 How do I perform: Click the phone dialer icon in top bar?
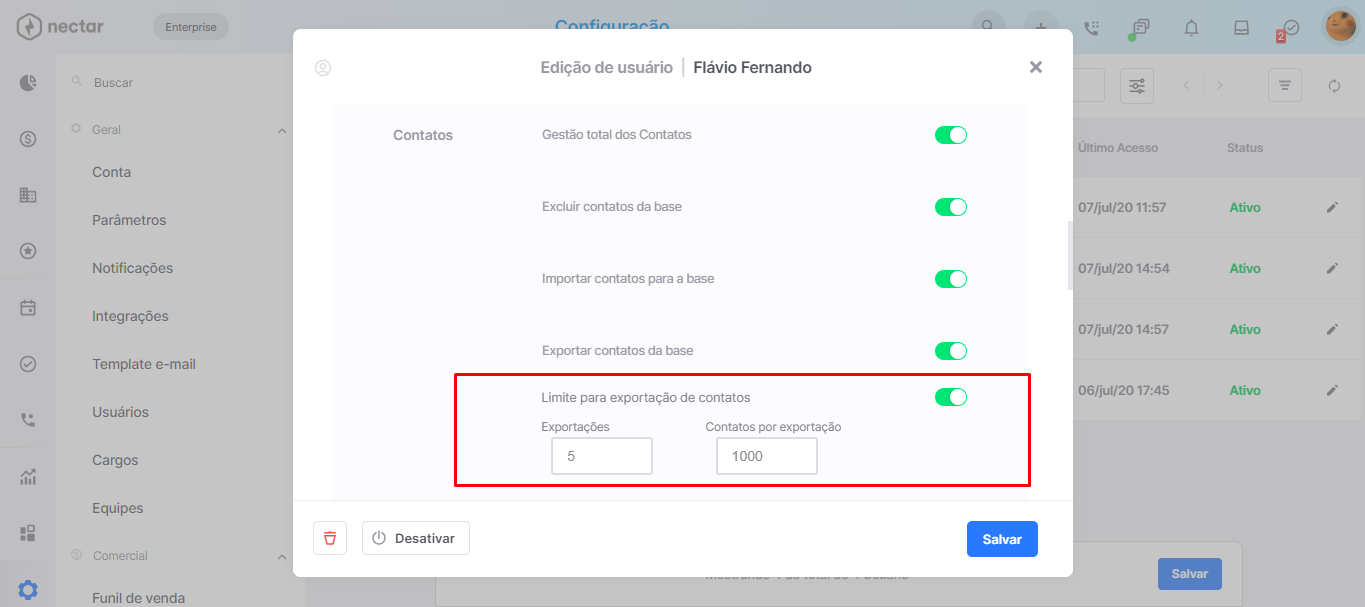1091,28
